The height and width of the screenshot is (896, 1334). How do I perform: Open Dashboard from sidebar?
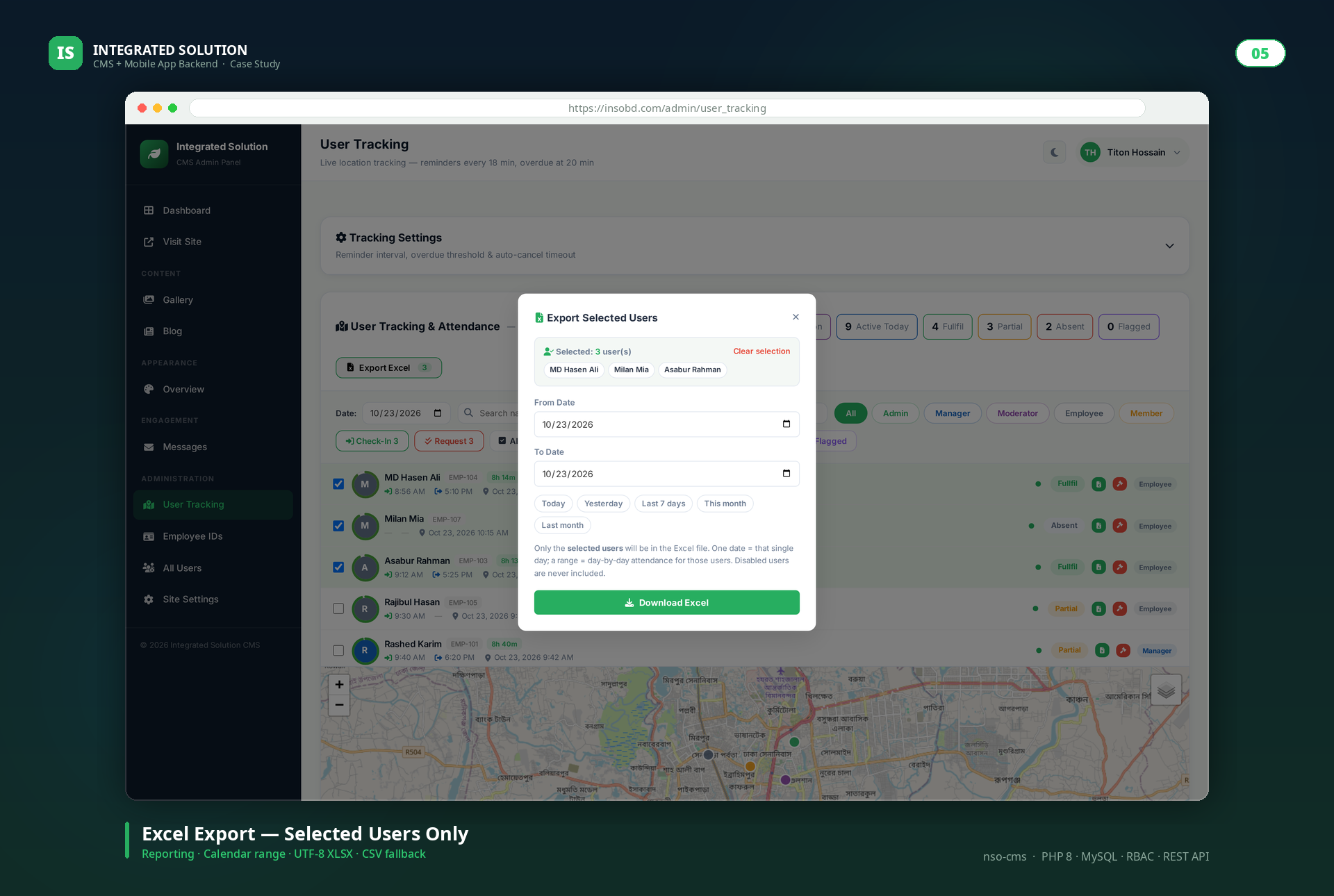point(213,210)
